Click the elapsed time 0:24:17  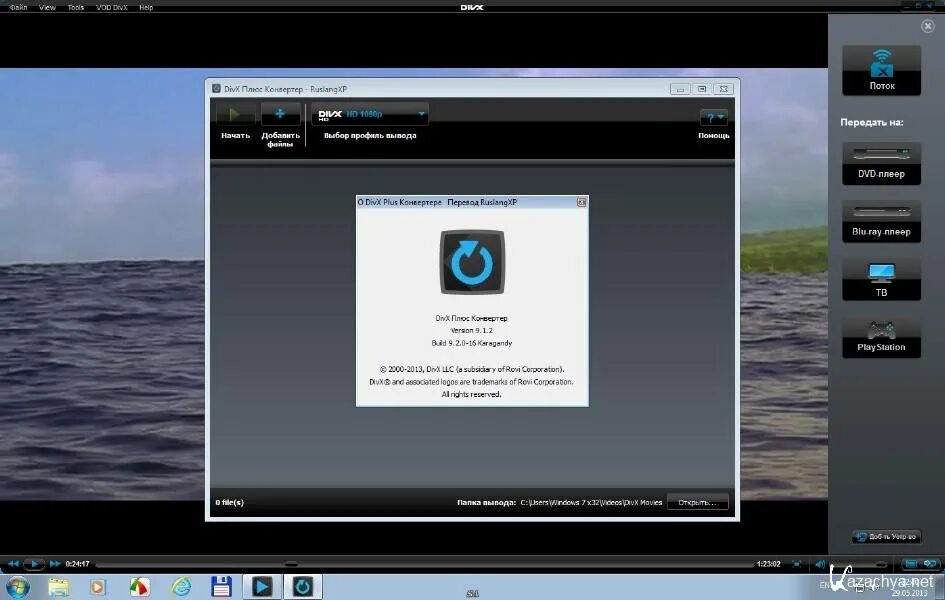(77, 564)
